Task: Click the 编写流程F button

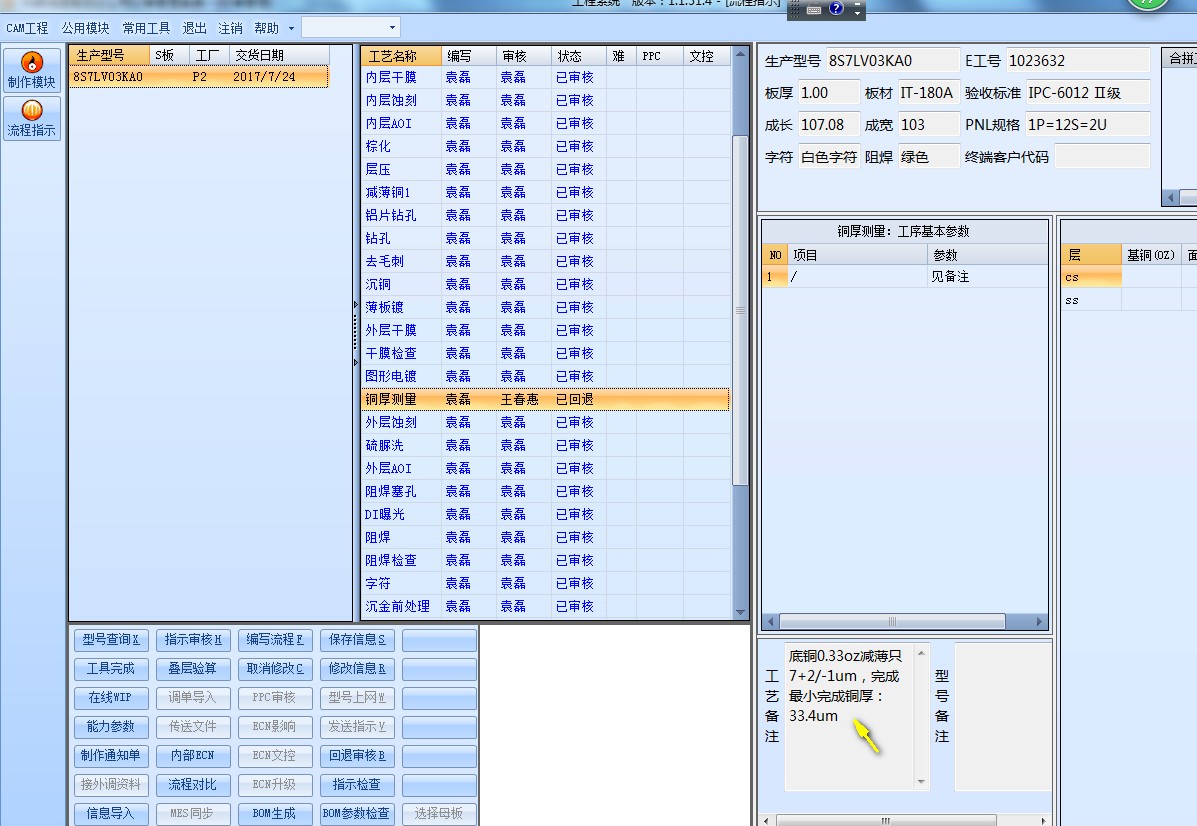Action: (275, 640)
